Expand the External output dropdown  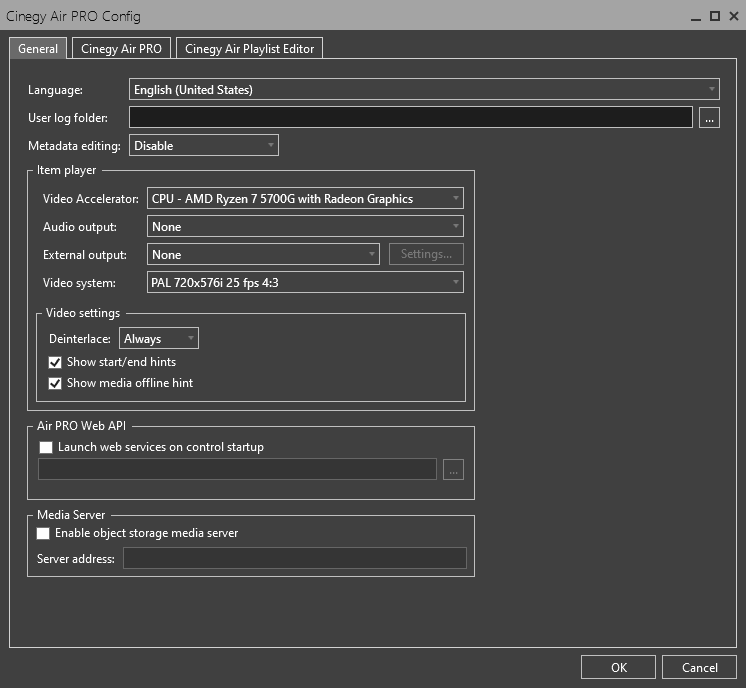click(263, 255)
